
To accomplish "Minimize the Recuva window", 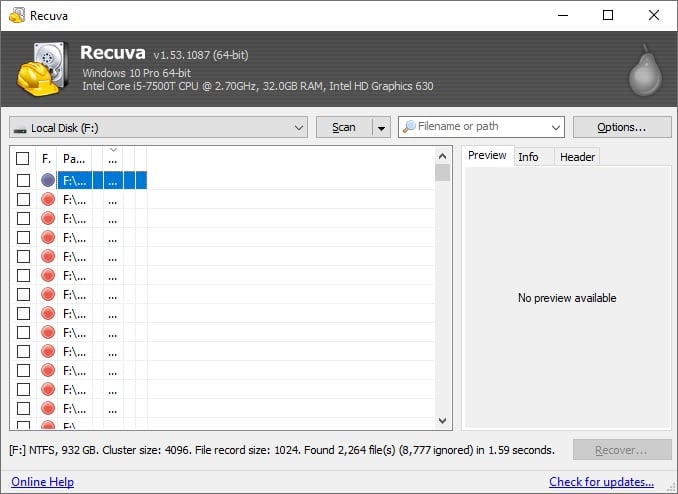I will point(563,16).
